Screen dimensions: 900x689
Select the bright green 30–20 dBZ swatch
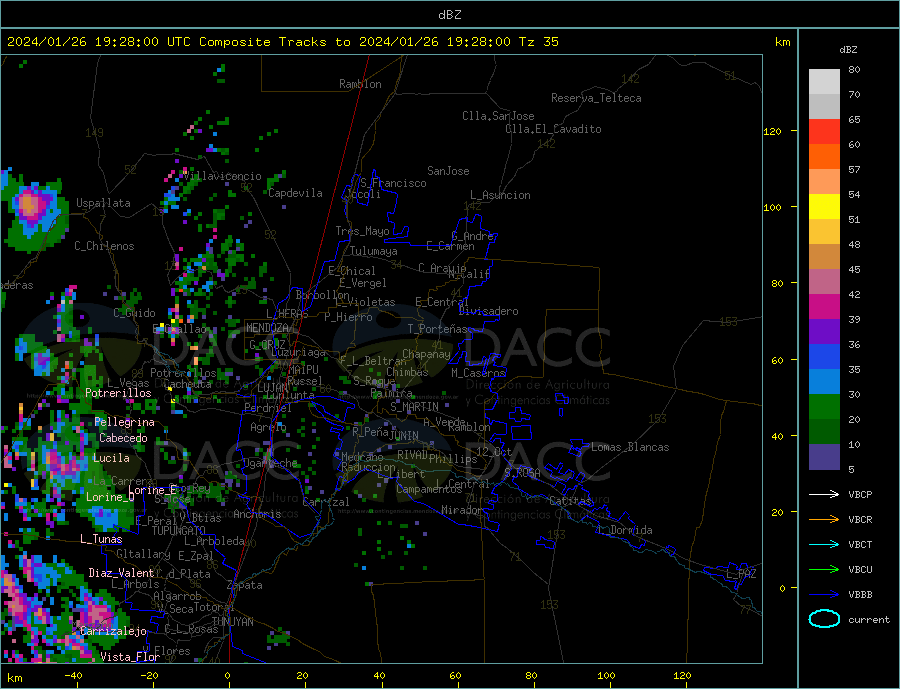[824, 407]
